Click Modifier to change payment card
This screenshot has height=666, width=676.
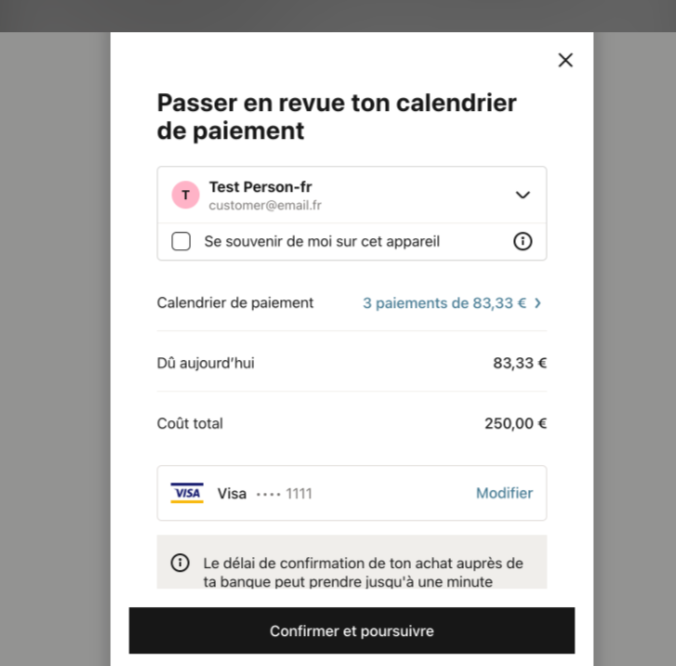(x=504, y=493)
